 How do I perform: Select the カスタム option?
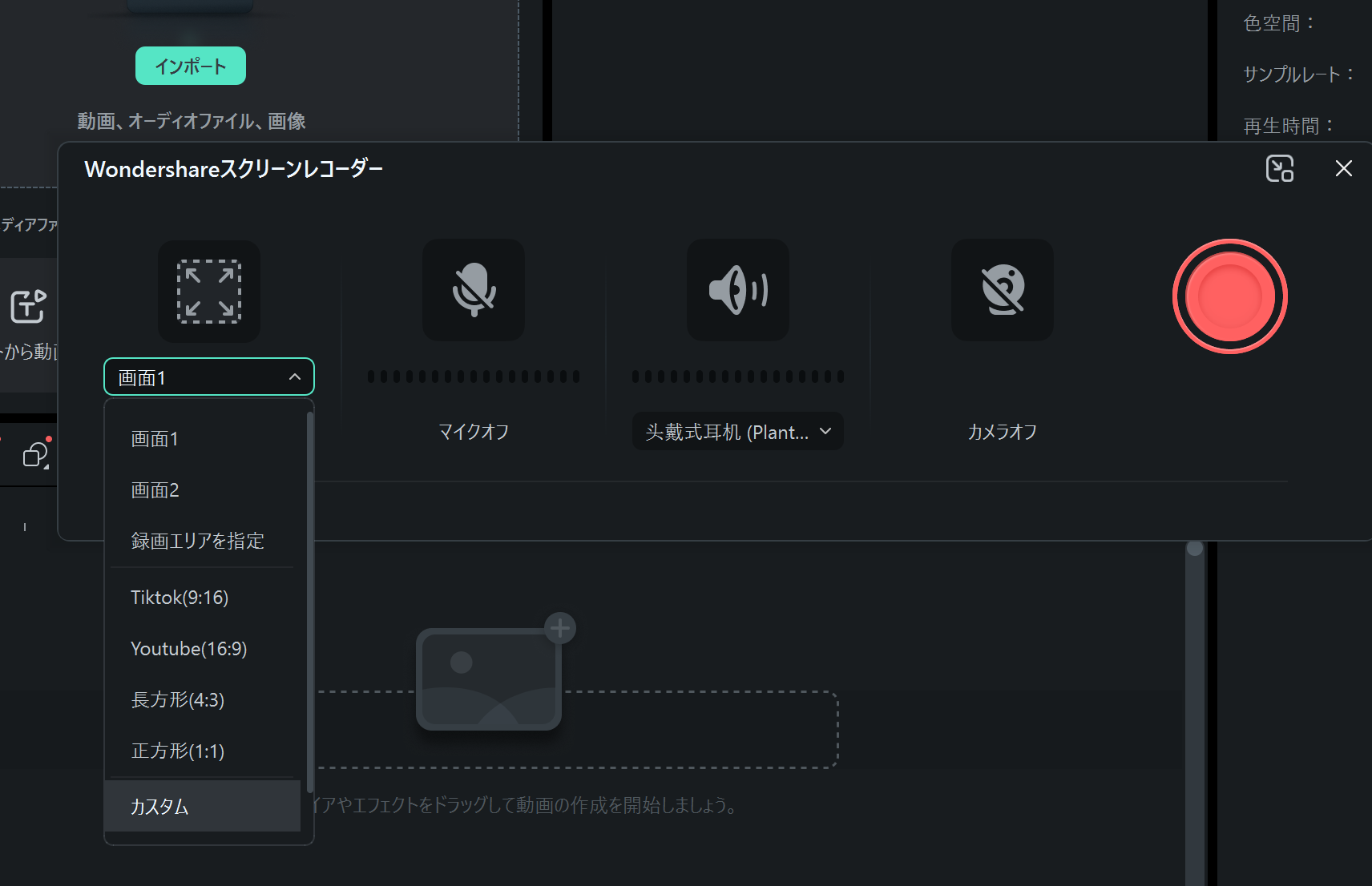pyautogui.click(x=203, y=806)
